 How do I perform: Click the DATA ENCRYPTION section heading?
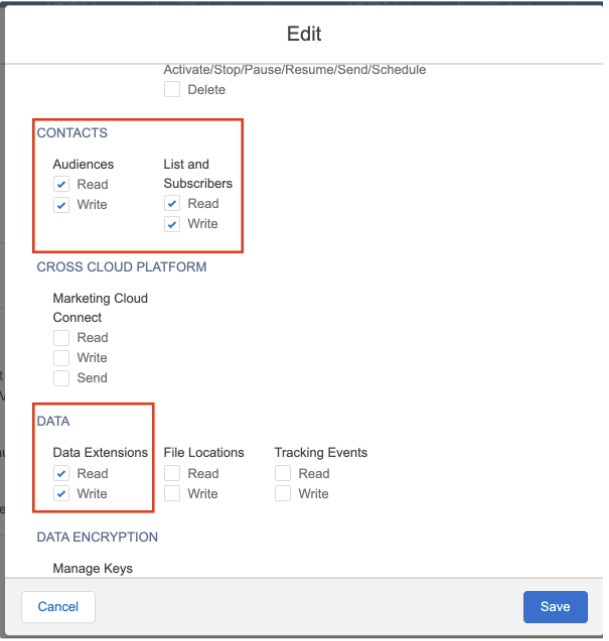coord(97,537)
